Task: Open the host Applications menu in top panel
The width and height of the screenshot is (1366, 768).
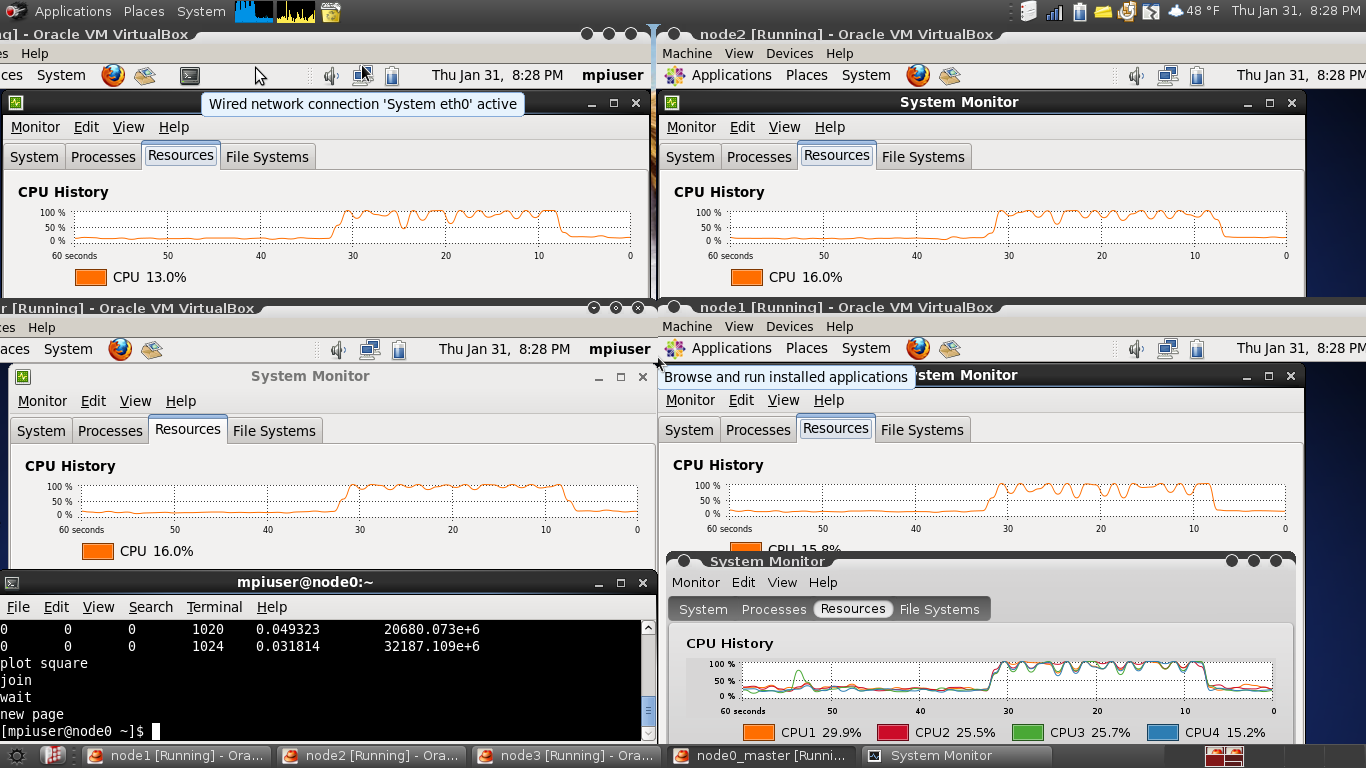Action: click(72, 11)
